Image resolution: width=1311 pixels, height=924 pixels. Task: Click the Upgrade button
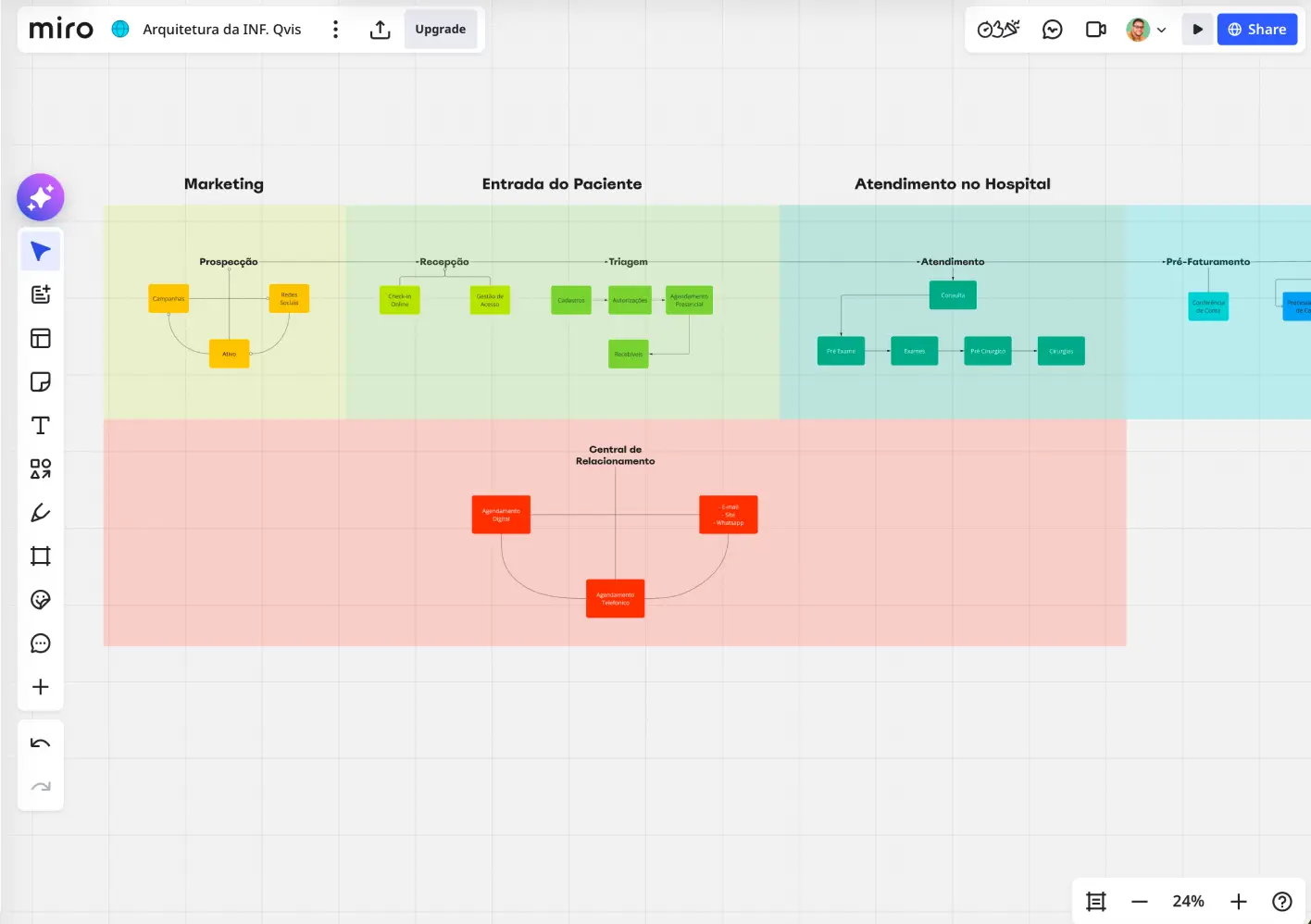(x=441, y=30)
